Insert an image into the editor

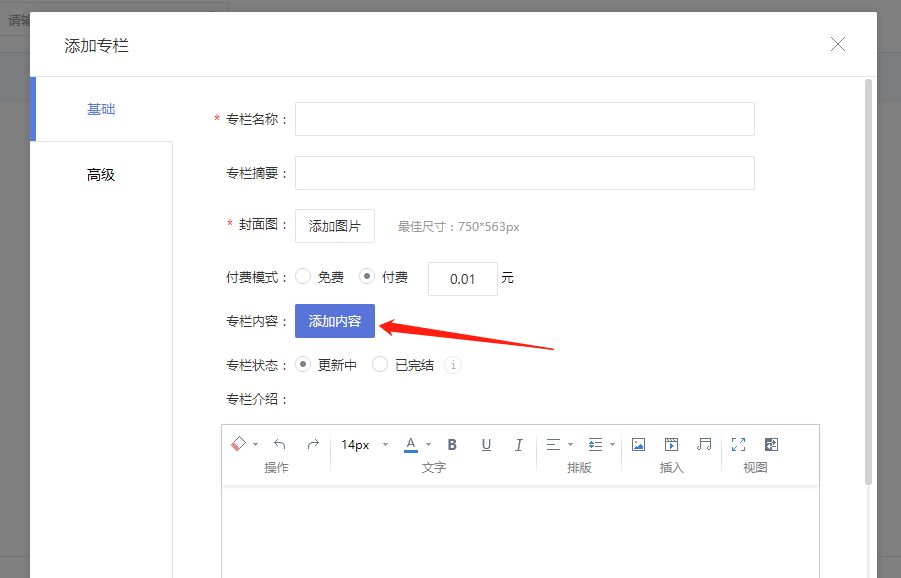(638, 444)
